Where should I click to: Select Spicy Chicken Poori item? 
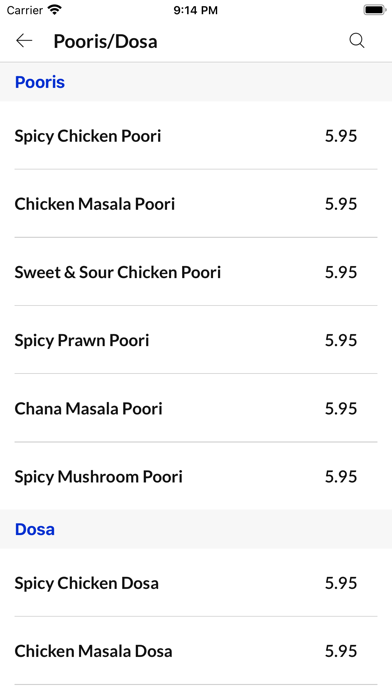coord(196,135)
